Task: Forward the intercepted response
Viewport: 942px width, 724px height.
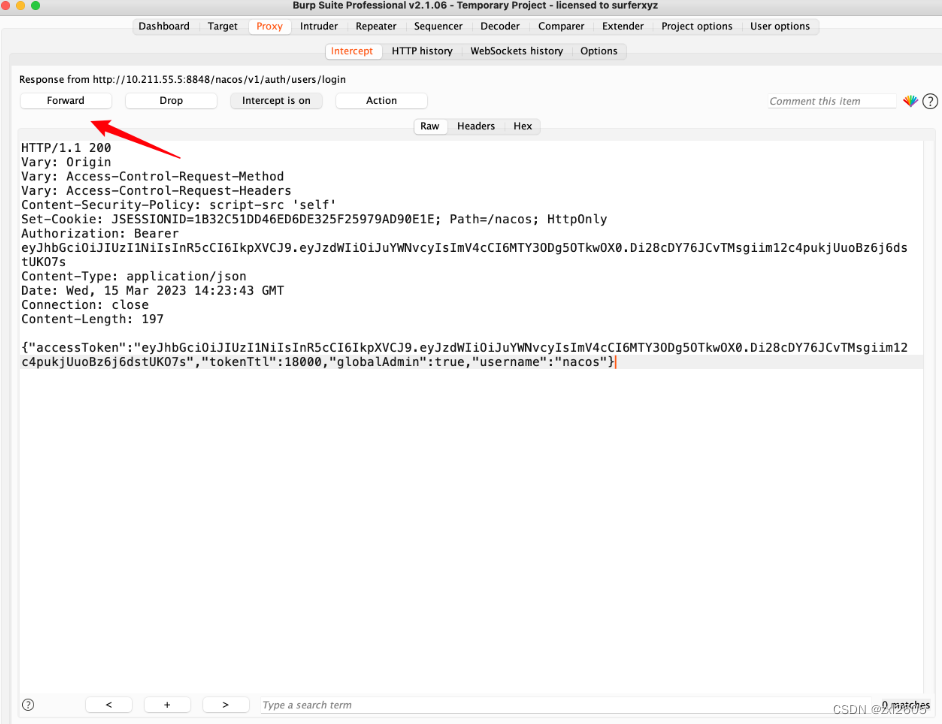Action: (x=65, y=100)
